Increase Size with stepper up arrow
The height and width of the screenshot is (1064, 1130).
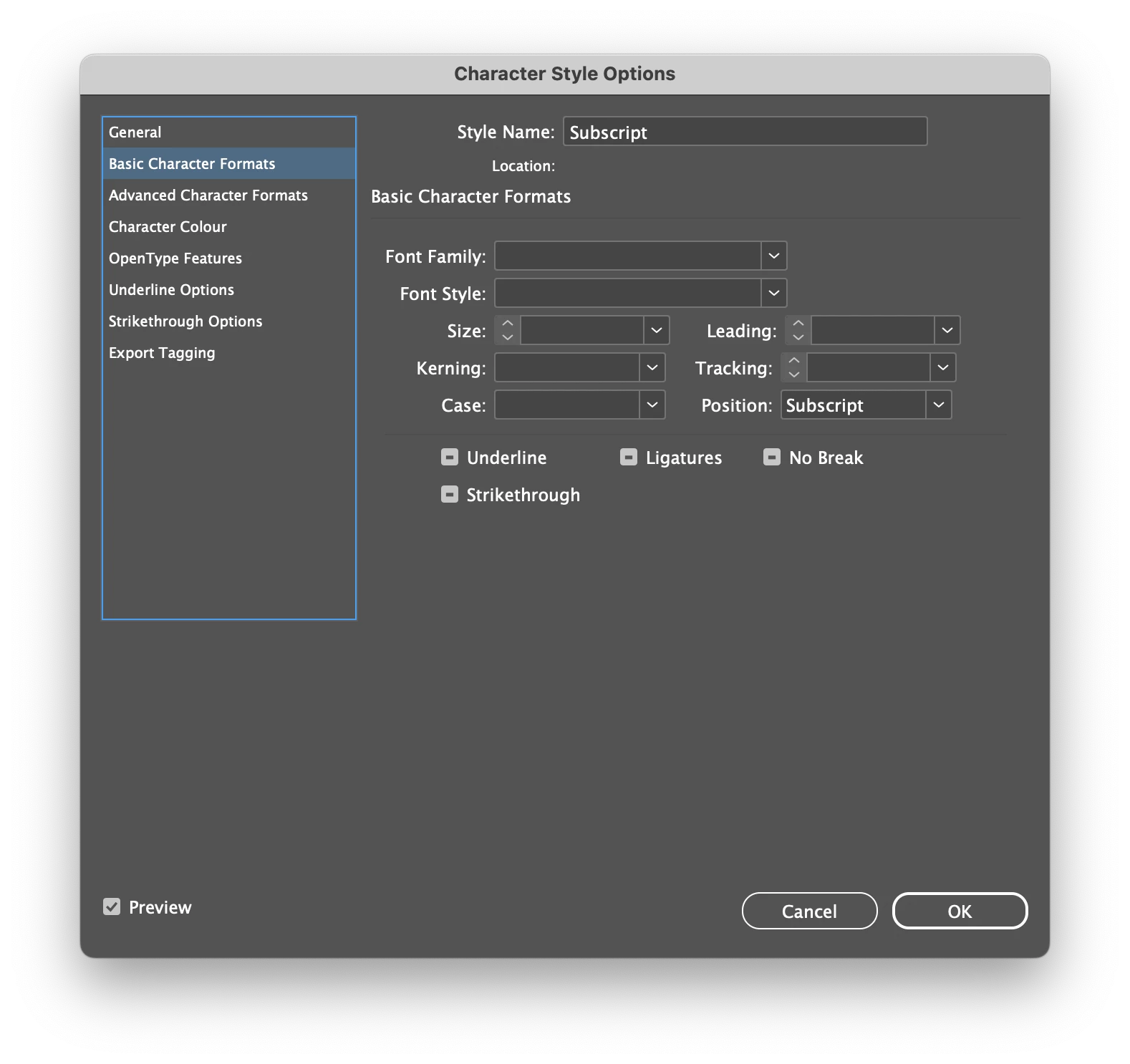508,323
